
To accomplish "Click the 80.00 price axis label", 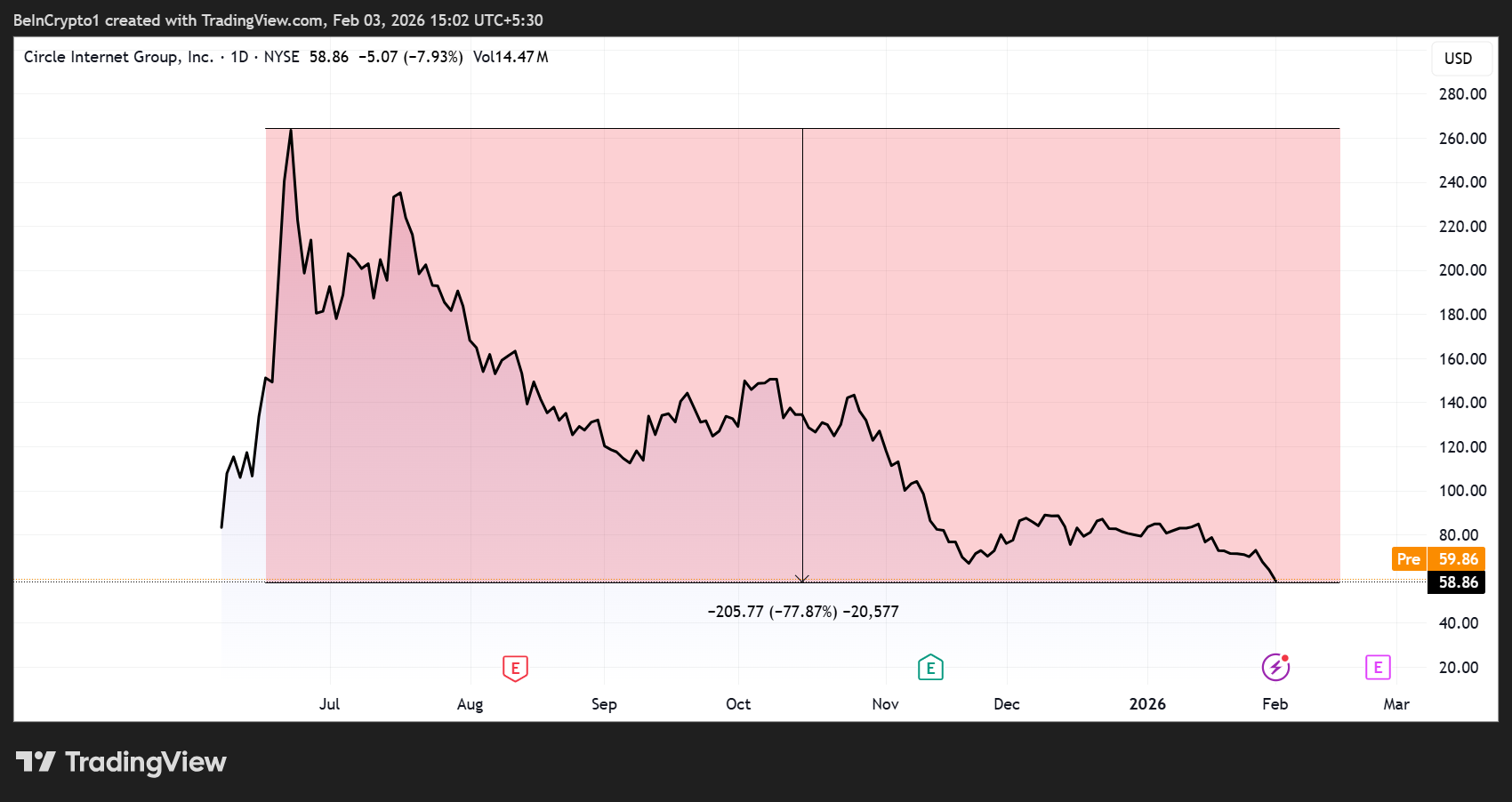I will (1459, 535).
